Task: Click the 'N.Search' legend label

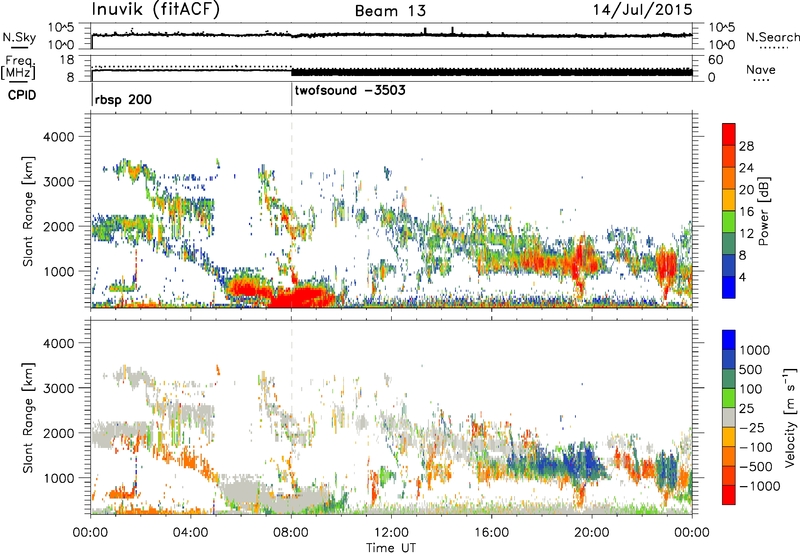Action: click(x=773, y=37)
